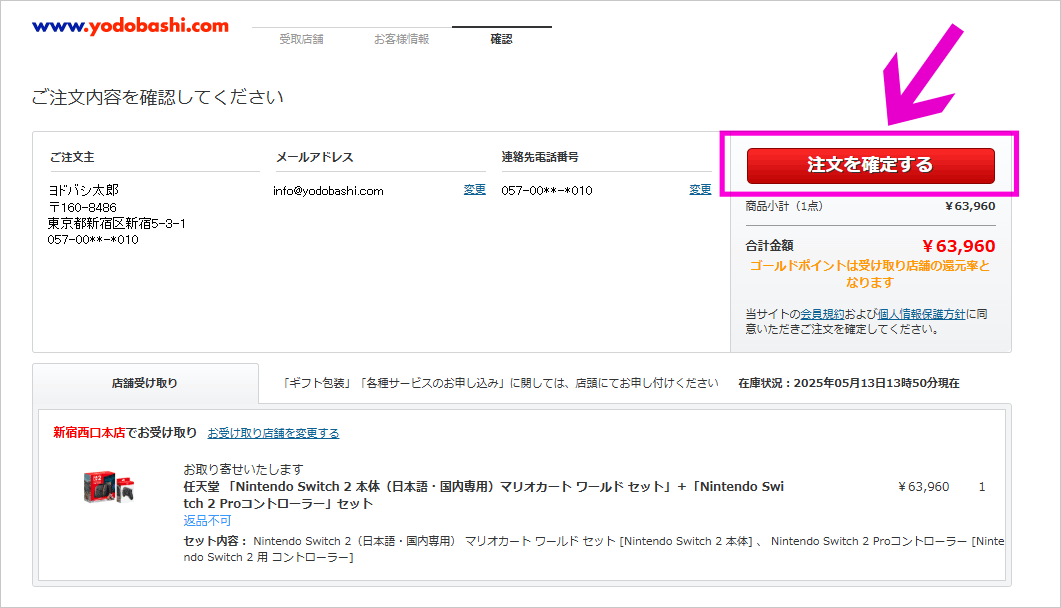The height and width of the screenshot is (608, 1061).
Task: Click the red total amount ¥63,960
Action: (x=958, y=246)
